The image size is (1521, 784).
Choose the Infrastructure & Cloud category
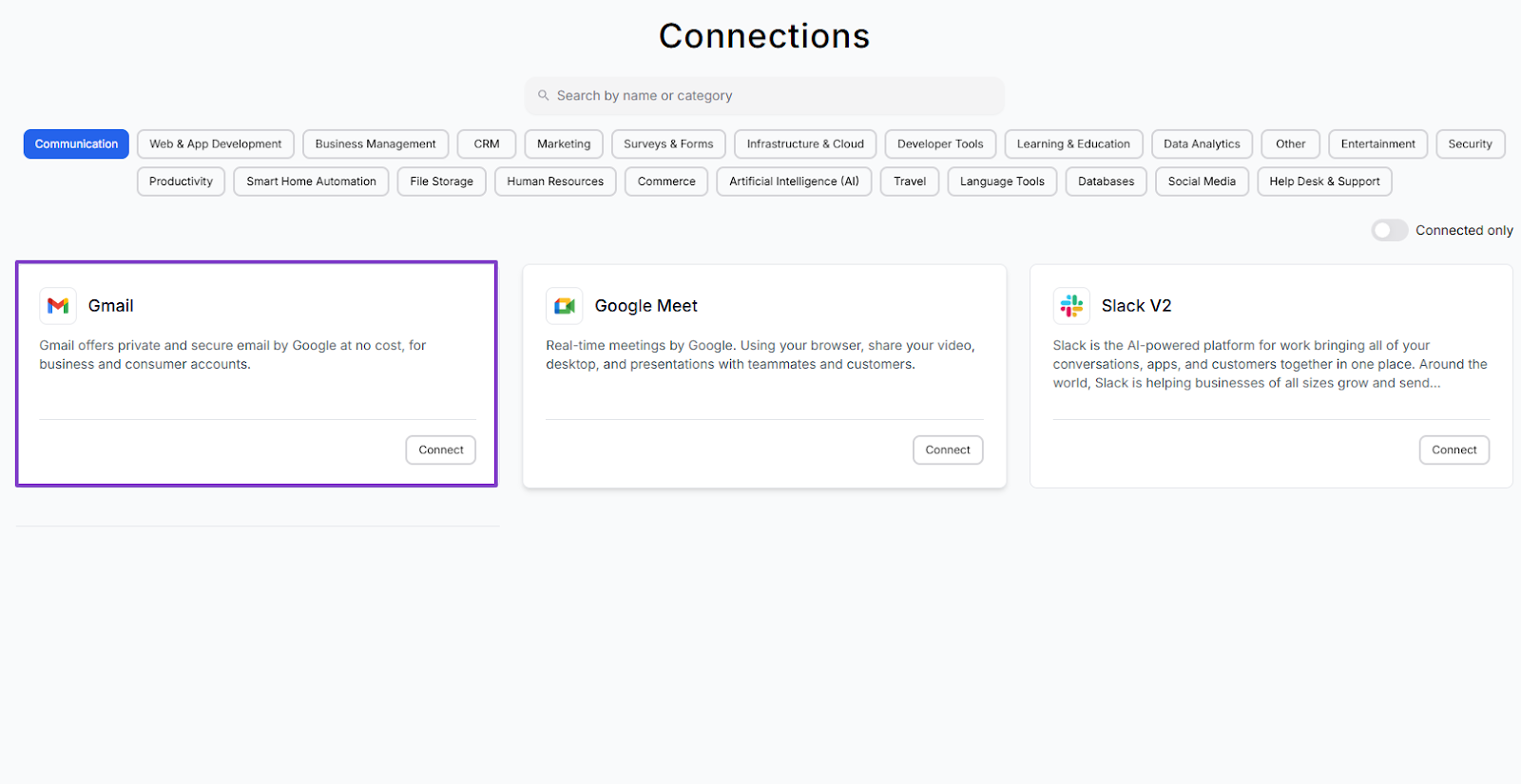[805, 144]
